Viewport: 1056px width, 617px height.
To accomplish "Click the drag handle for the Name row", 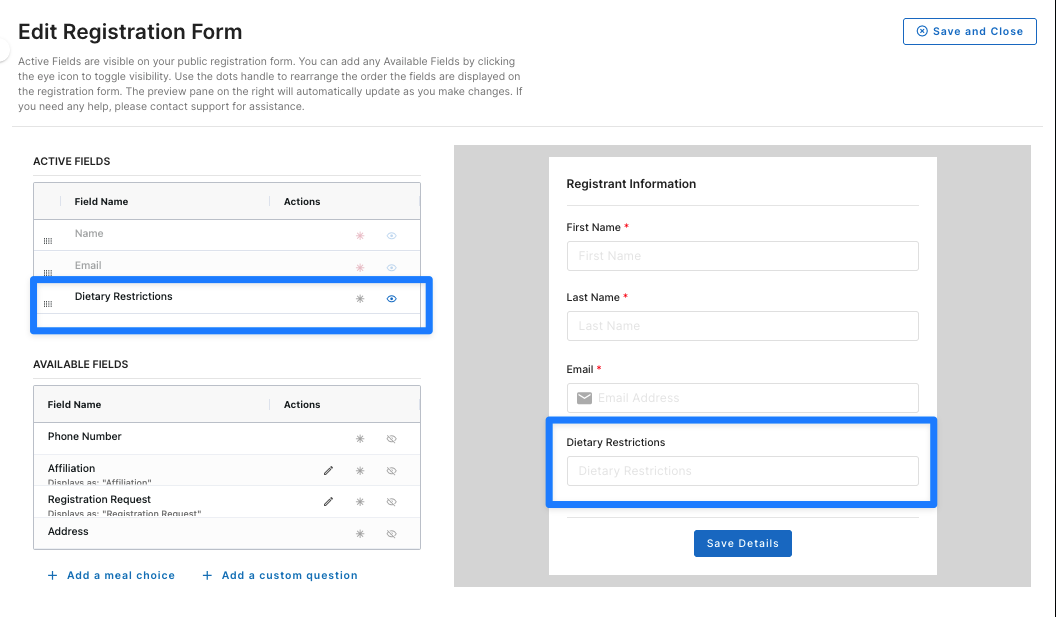I will [48, 240].
